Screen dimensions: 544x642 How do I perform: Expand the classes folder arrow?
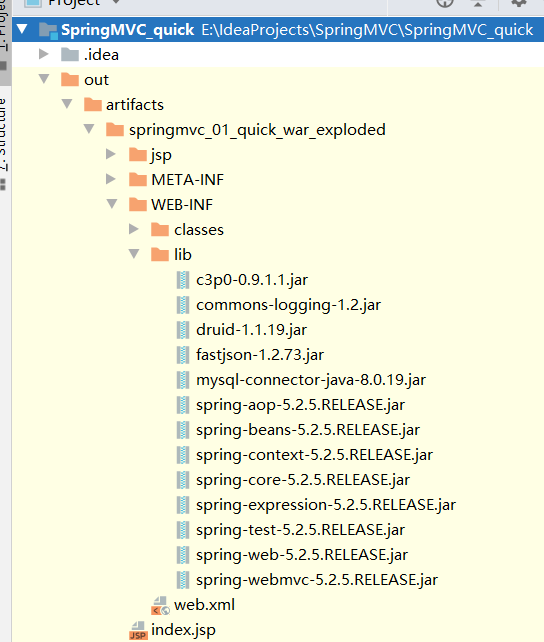133,229
